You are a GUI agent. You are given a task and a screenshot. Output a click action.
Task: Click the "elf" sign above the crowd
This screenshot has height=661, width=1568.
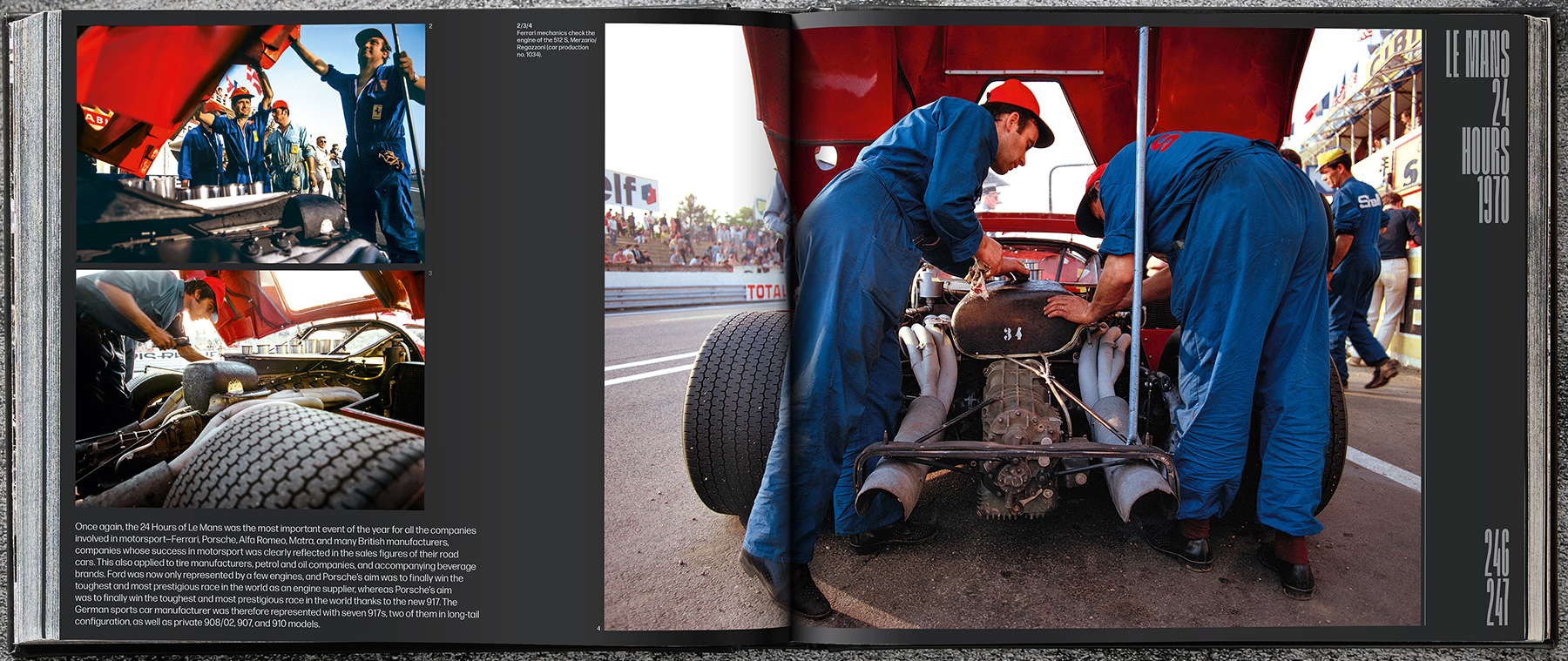coord(631,191)
